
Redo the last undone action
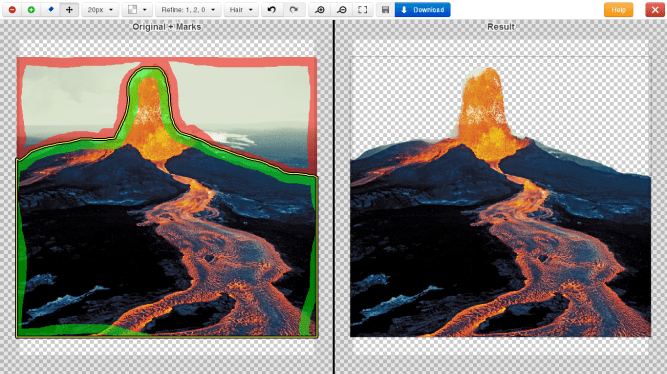[294, 9]
